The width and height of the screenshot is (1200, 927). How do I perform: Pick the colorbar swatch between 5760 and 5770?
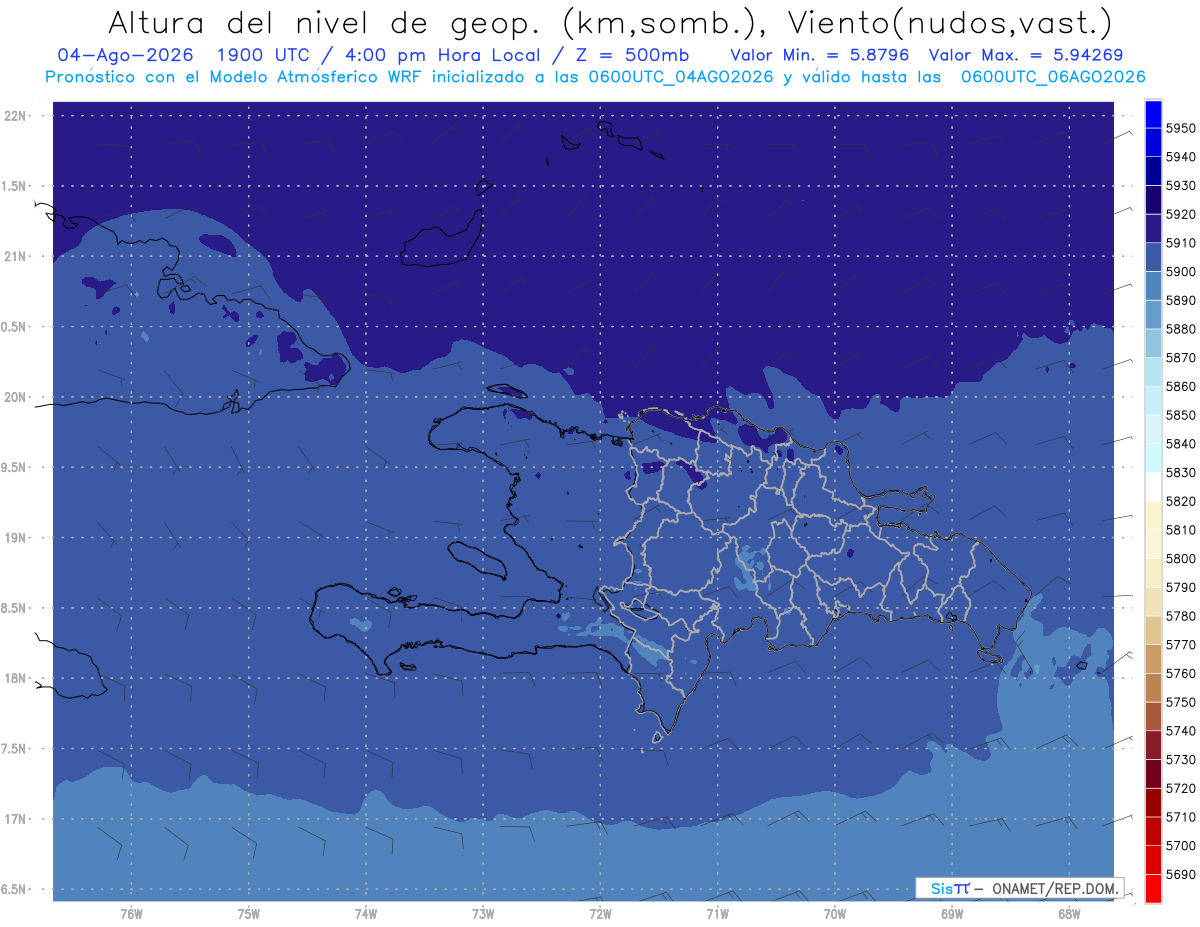[1153, 659]
